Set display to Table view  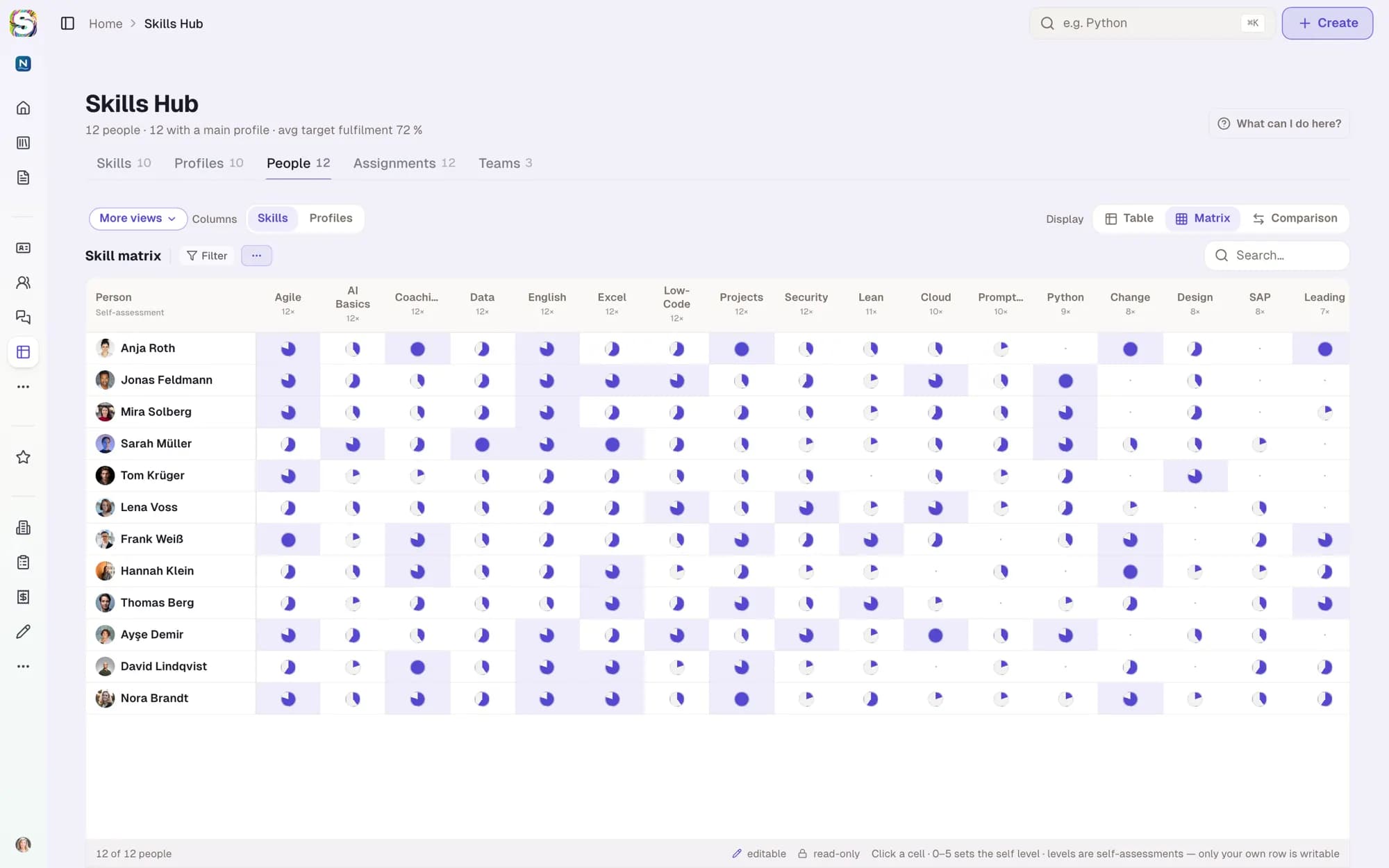pos(1129,218)
